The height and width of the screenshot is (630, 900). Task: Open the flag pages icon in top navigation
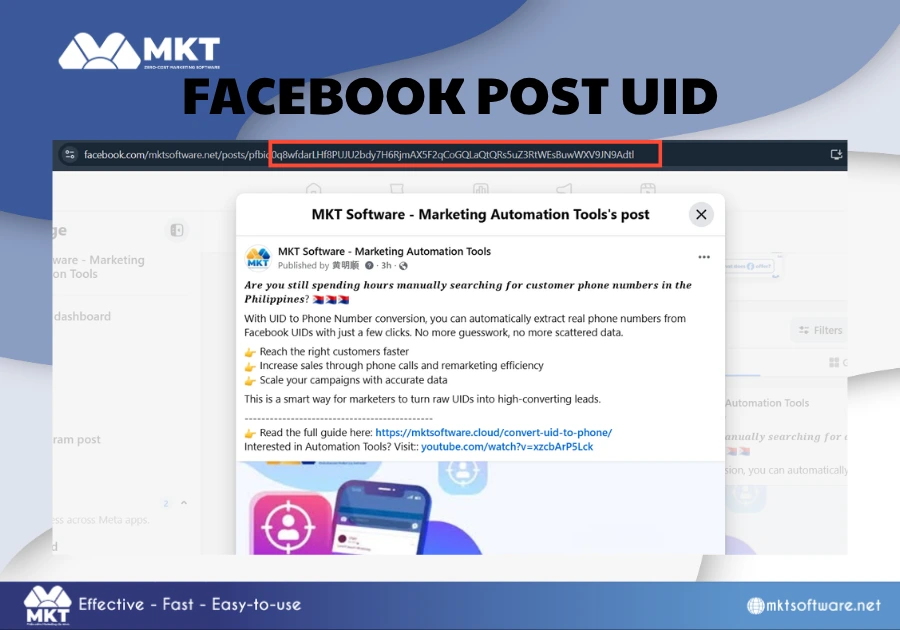coord(397,188)
